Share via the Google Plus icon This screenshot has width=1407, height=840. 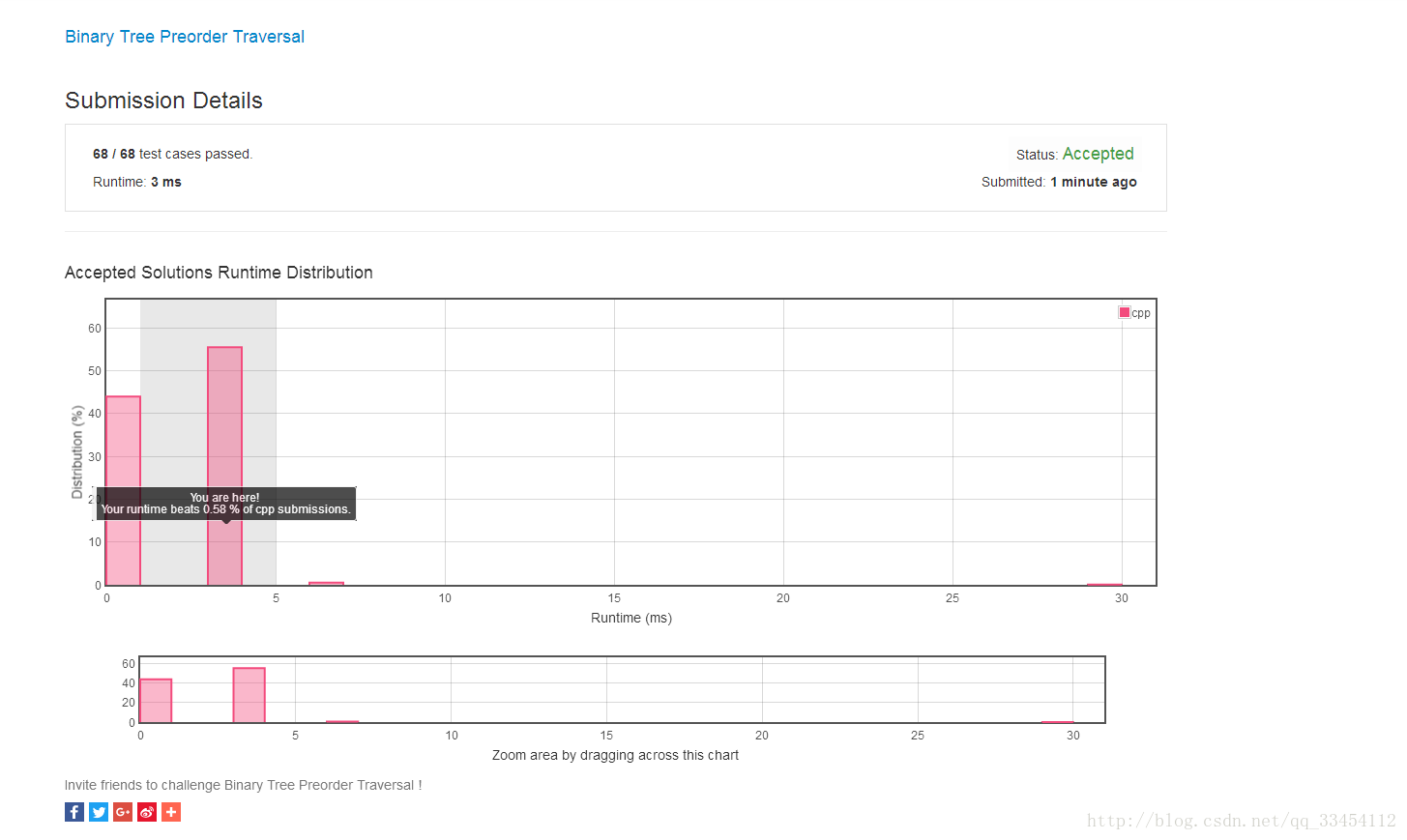[x=123, y=812]
